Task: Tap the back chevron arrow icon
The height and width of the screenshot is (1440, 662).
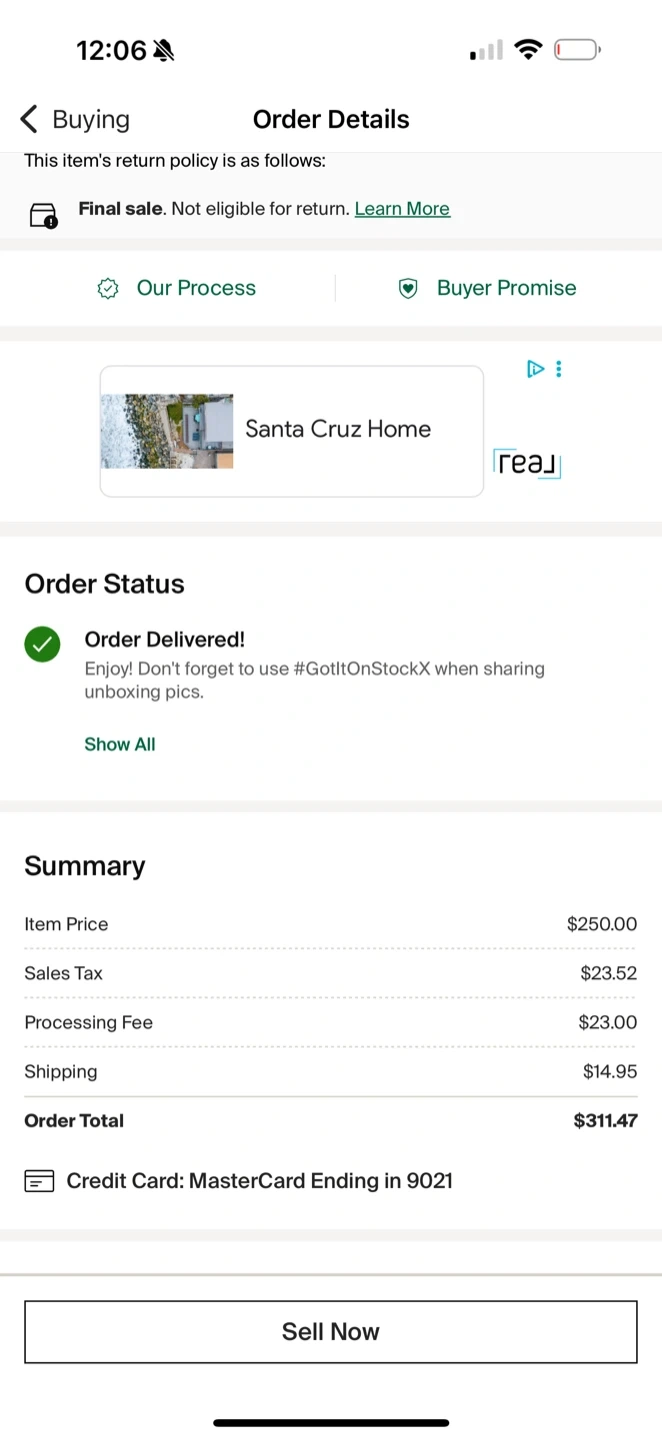Action: pyautogui.click(x=29, y=119)
